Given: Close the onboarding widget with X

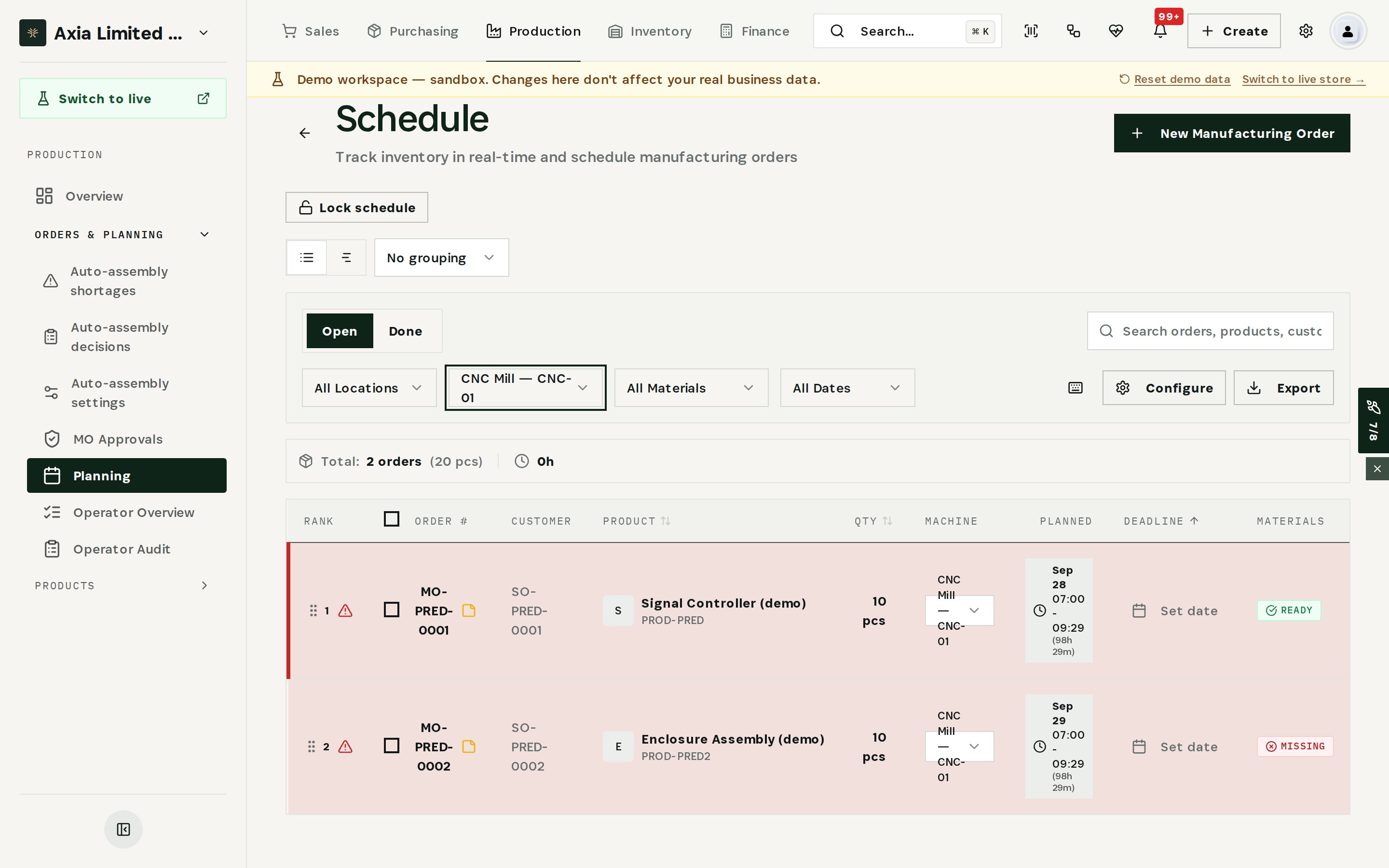Looking at the screenshot, I should point(1377,469).
